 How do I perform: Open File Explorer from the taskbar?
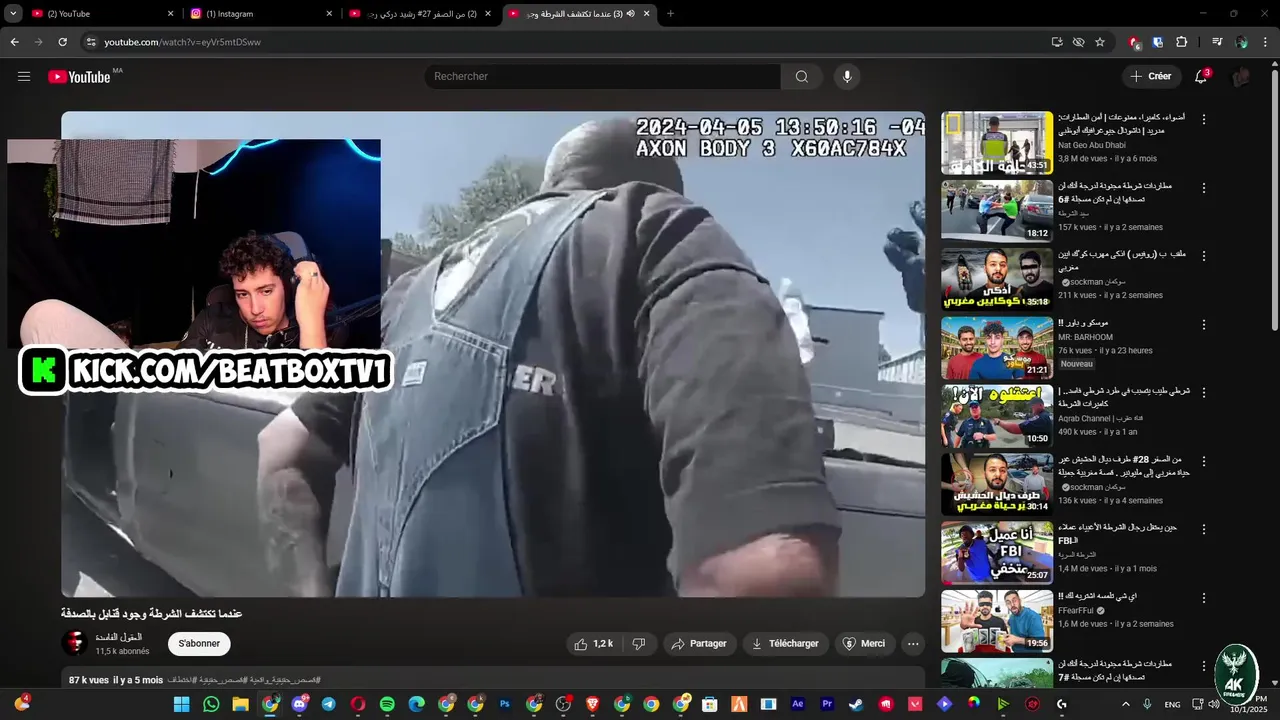tap(240, 704)
